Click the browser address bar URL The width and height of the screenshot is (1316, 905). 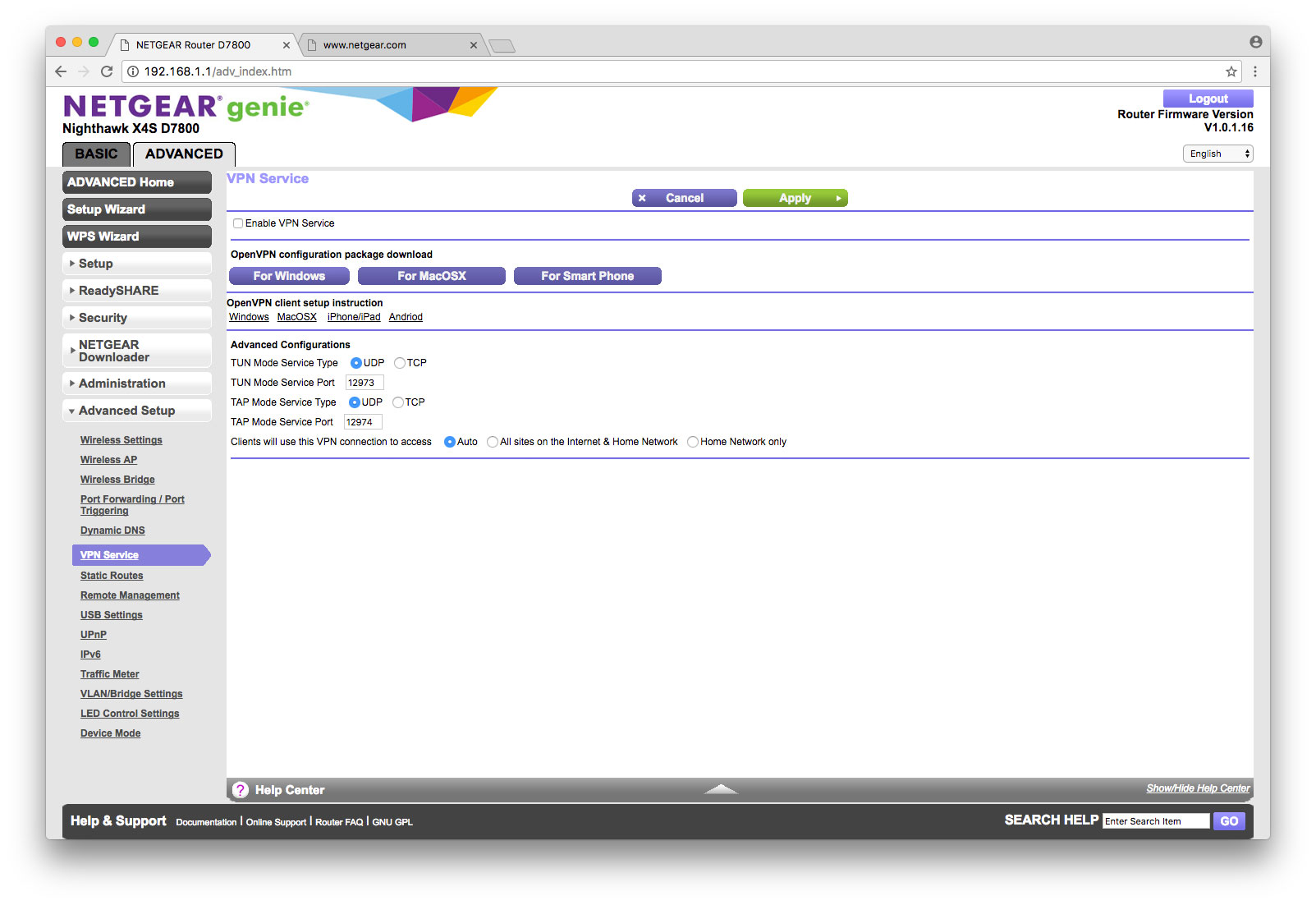[681, 71]
